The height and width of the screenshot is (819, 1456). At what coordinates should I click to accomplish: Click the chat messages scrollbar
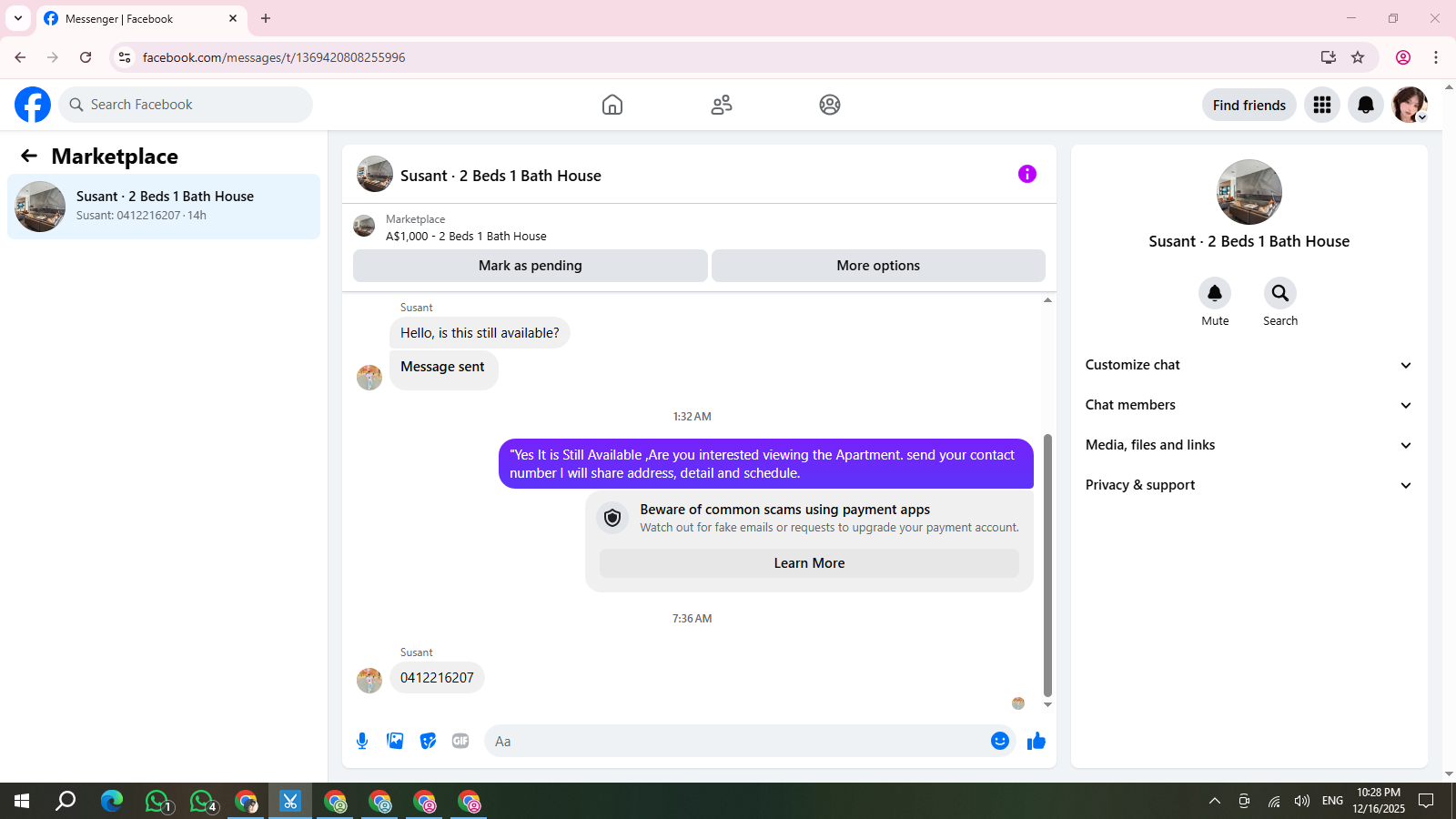pos(1047,564)
